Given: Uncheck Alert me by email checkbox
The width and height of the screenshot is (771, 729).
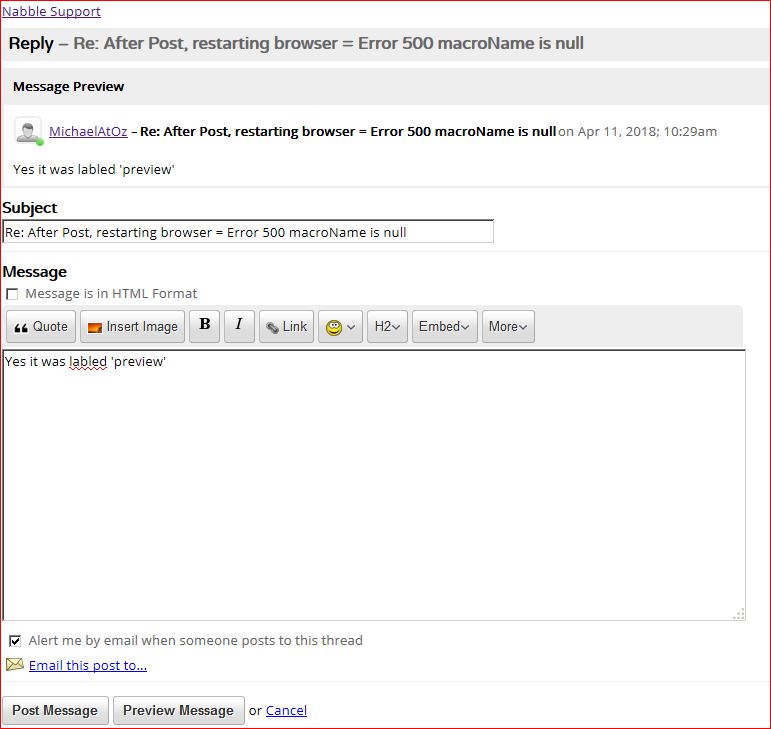Looking at the screenshot, I should tap(14, 641).
